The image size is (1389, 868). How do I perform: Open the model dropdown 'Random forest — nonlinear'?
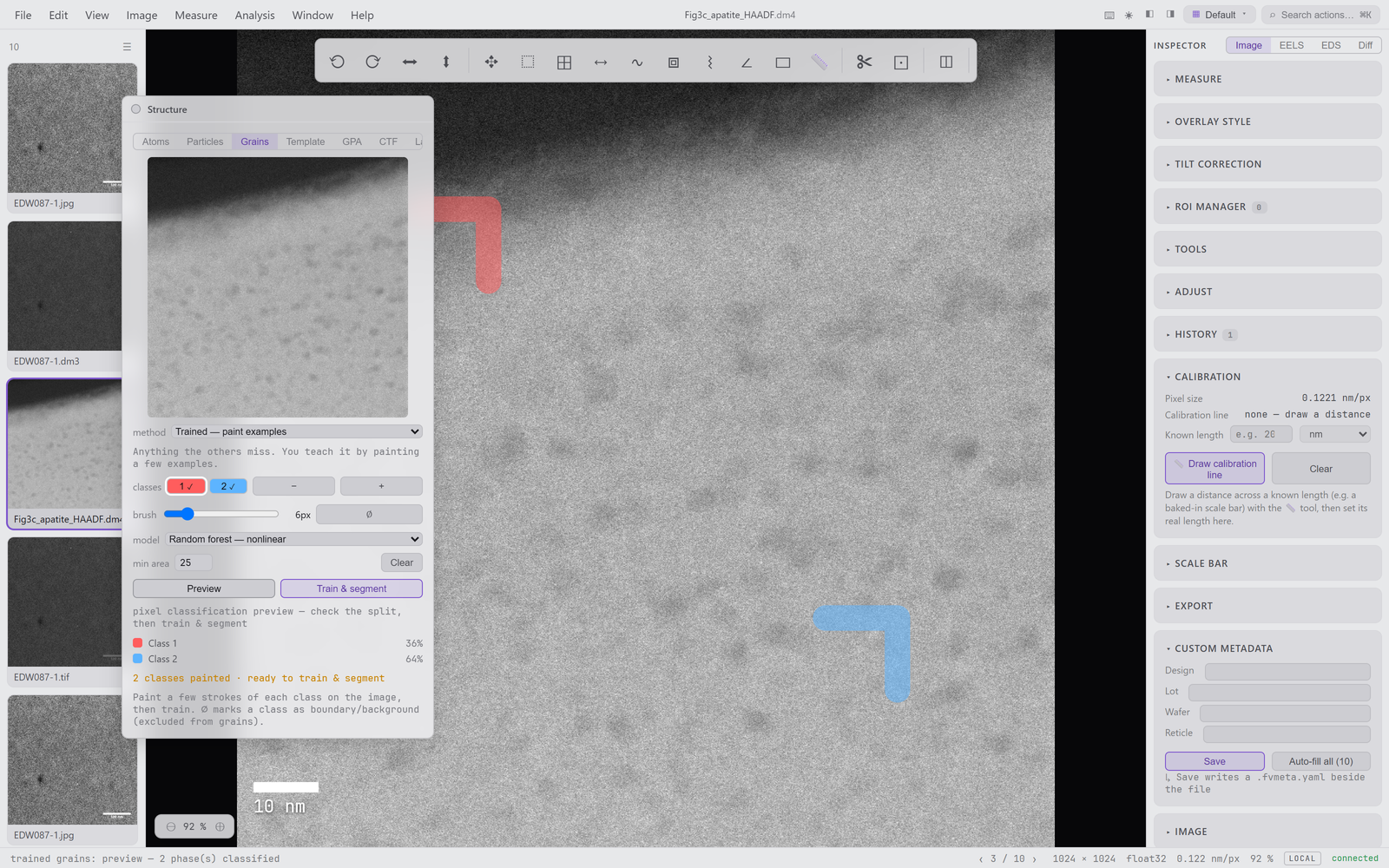click(293, 539)
